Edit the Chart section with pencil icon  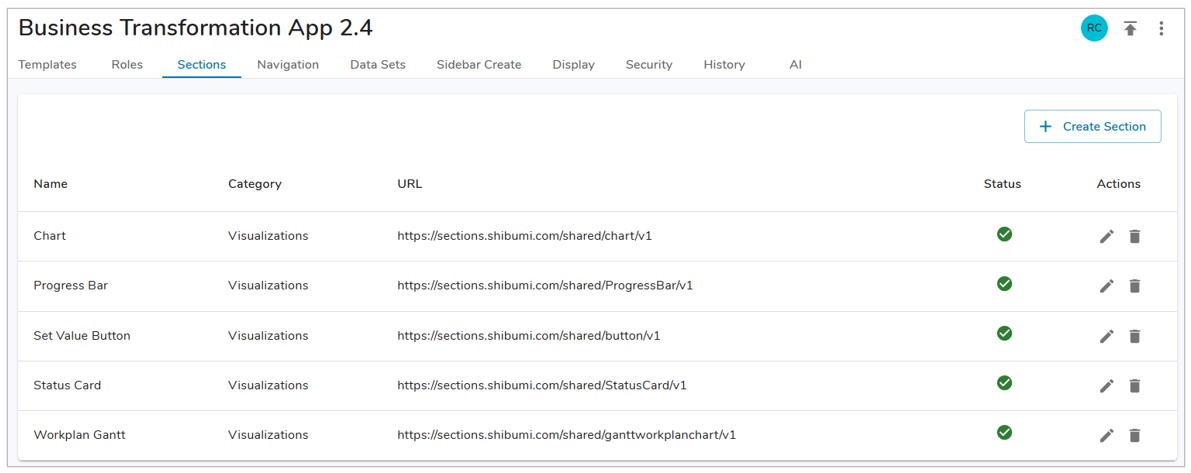point(1106,237)
